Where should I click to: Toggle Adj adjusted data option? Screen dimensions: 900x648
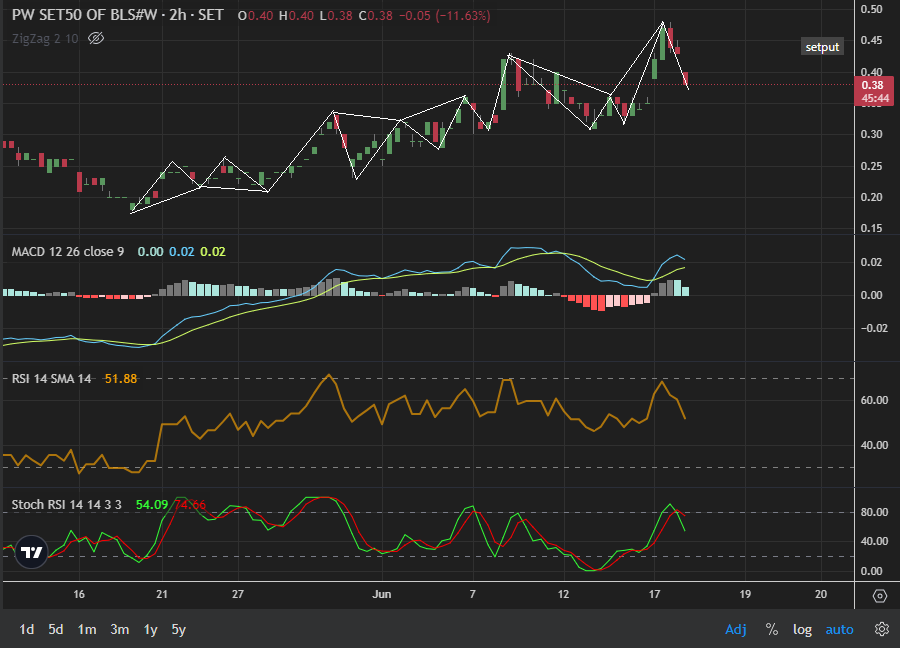point(736,629)
